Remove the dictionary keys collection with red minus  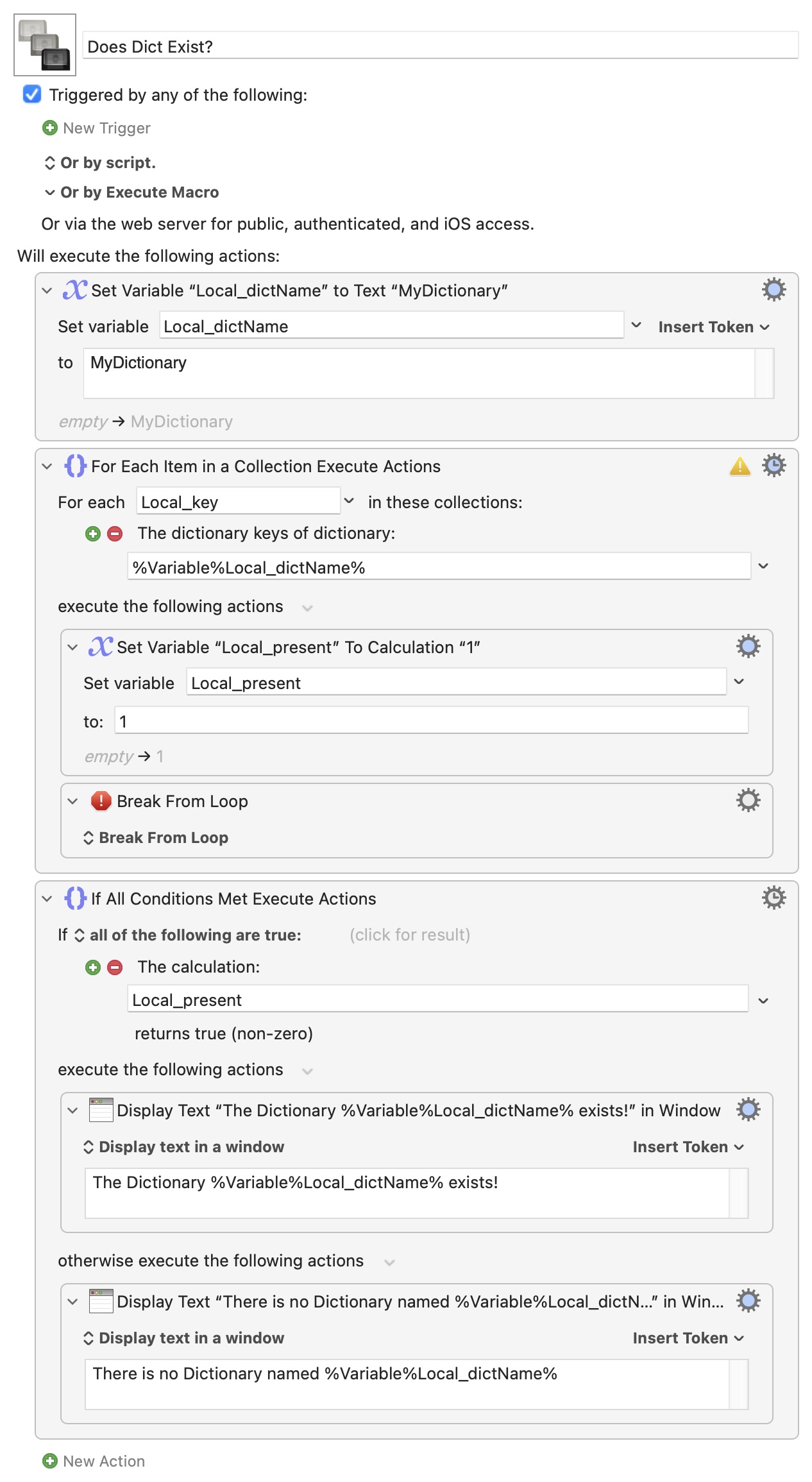(x=115, y=534)
